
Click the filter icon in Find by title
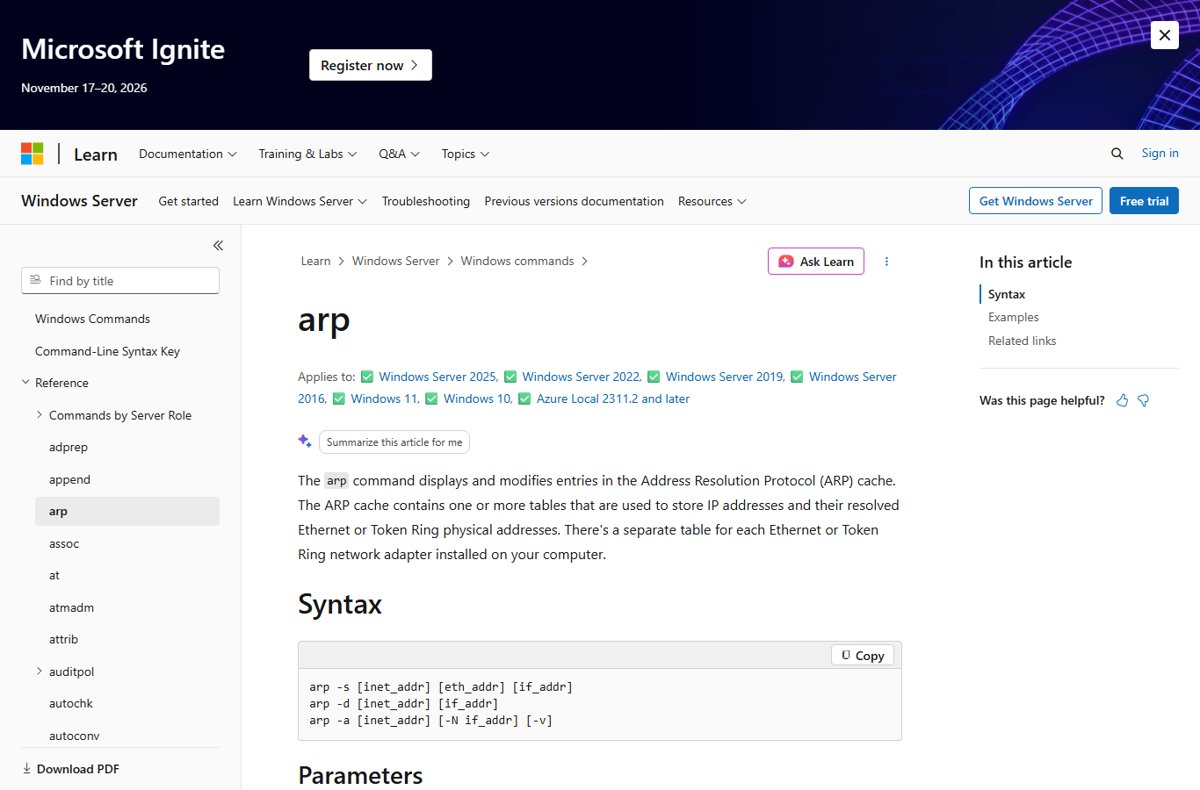coord(36,281)
